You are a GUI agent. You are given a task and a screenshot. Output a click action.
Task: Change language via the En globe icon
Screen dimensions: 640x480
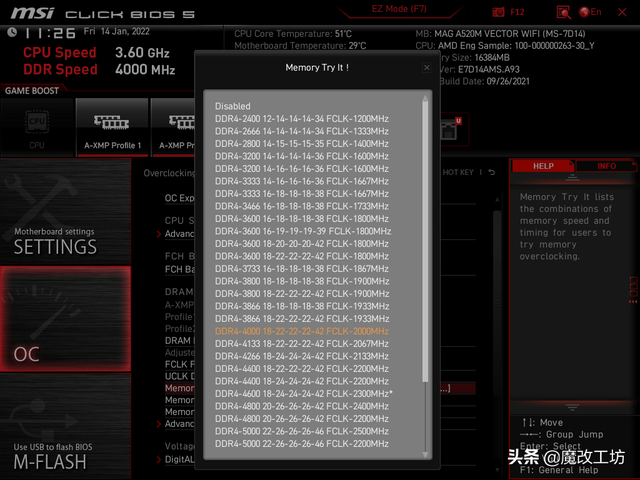pyautogui.click(x=590, y=12)
